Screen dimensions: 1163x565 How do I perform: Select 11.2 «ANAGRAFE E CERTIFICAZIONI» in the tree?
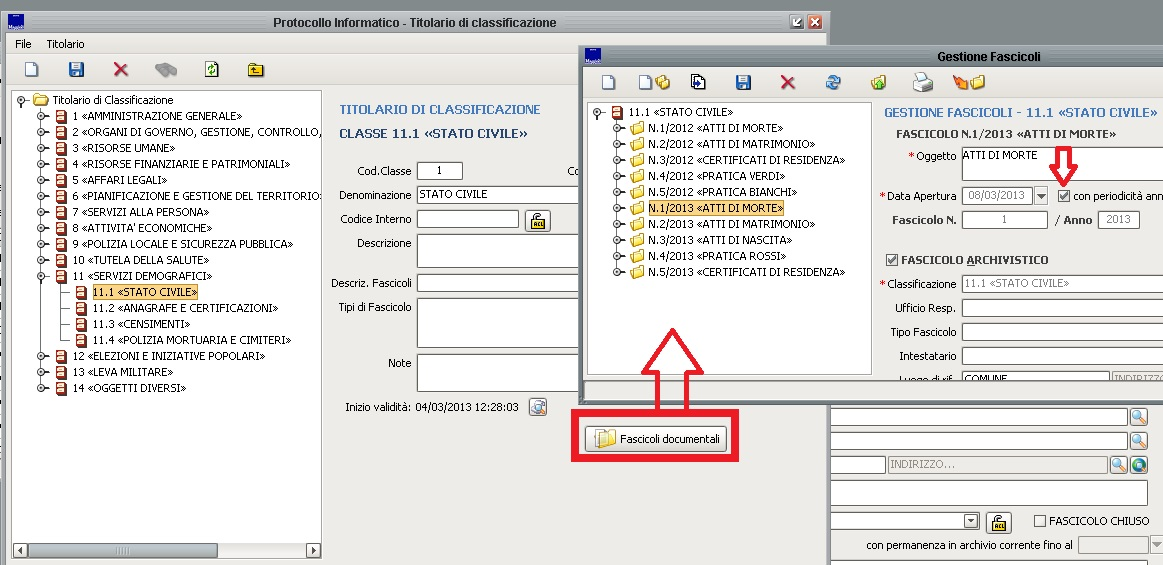pyautogui.click(x=184, y=308)
